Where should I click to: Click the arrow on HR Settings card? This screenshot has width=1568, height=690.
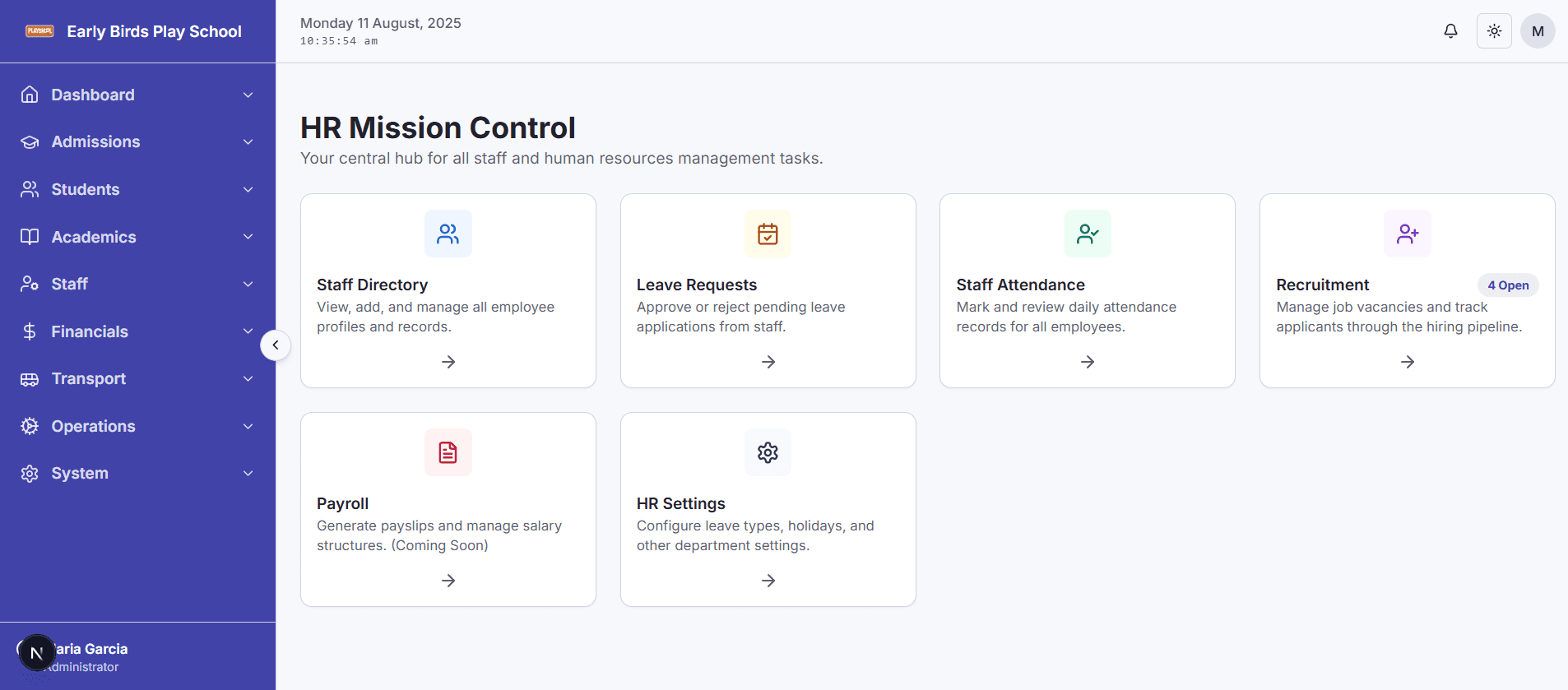(768, 581)
